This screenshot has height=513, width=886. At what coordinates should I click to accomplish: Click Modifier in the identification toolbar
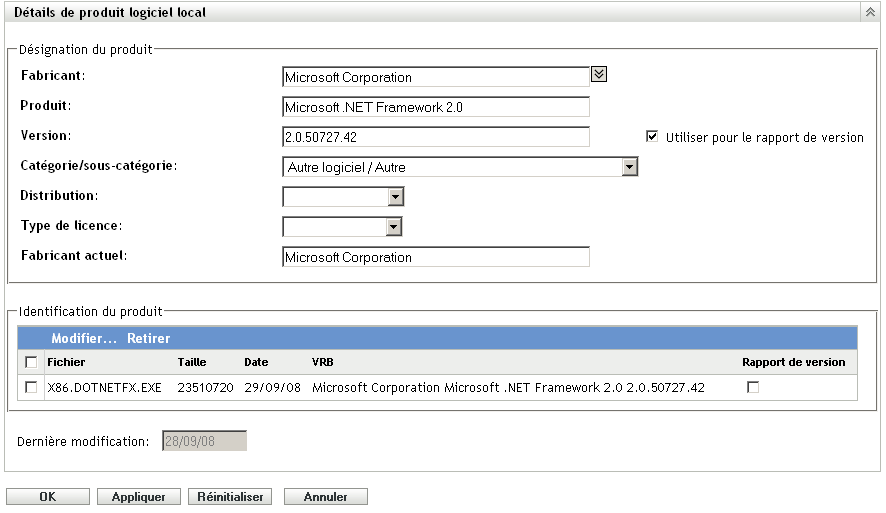pyautogui.click(x=84, y=339)
